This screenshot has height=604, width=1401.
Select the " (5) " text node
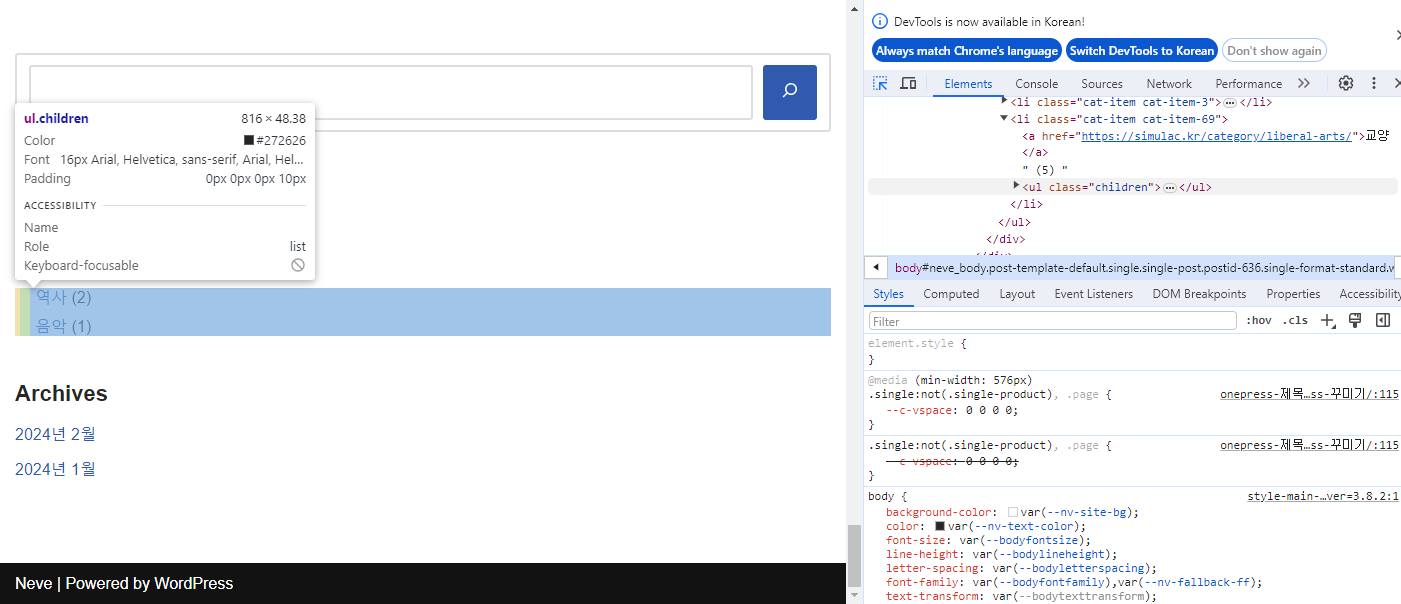pos(1045,170)
